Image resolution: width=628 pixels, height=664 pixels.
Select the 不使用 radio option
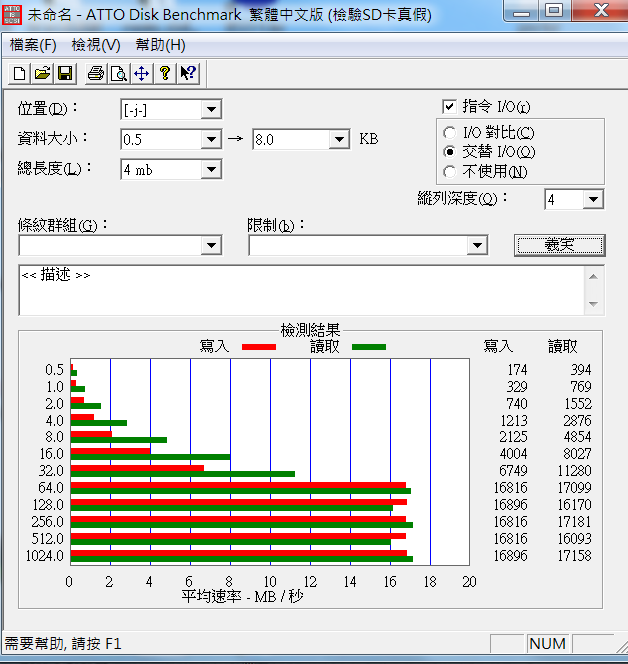[449, 172]
